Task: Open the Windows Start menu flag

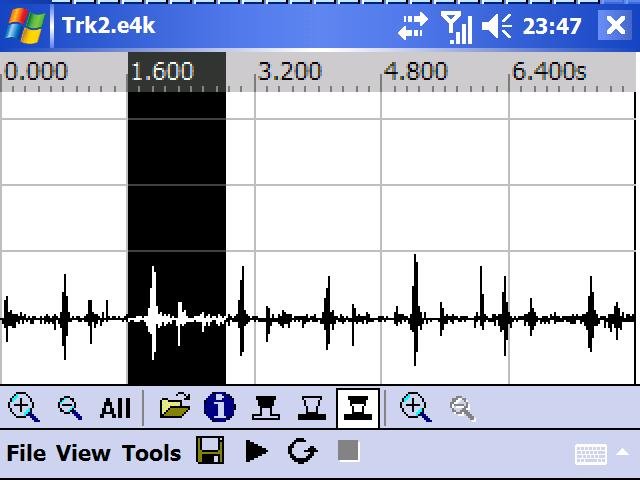Action: coord(25,25)
